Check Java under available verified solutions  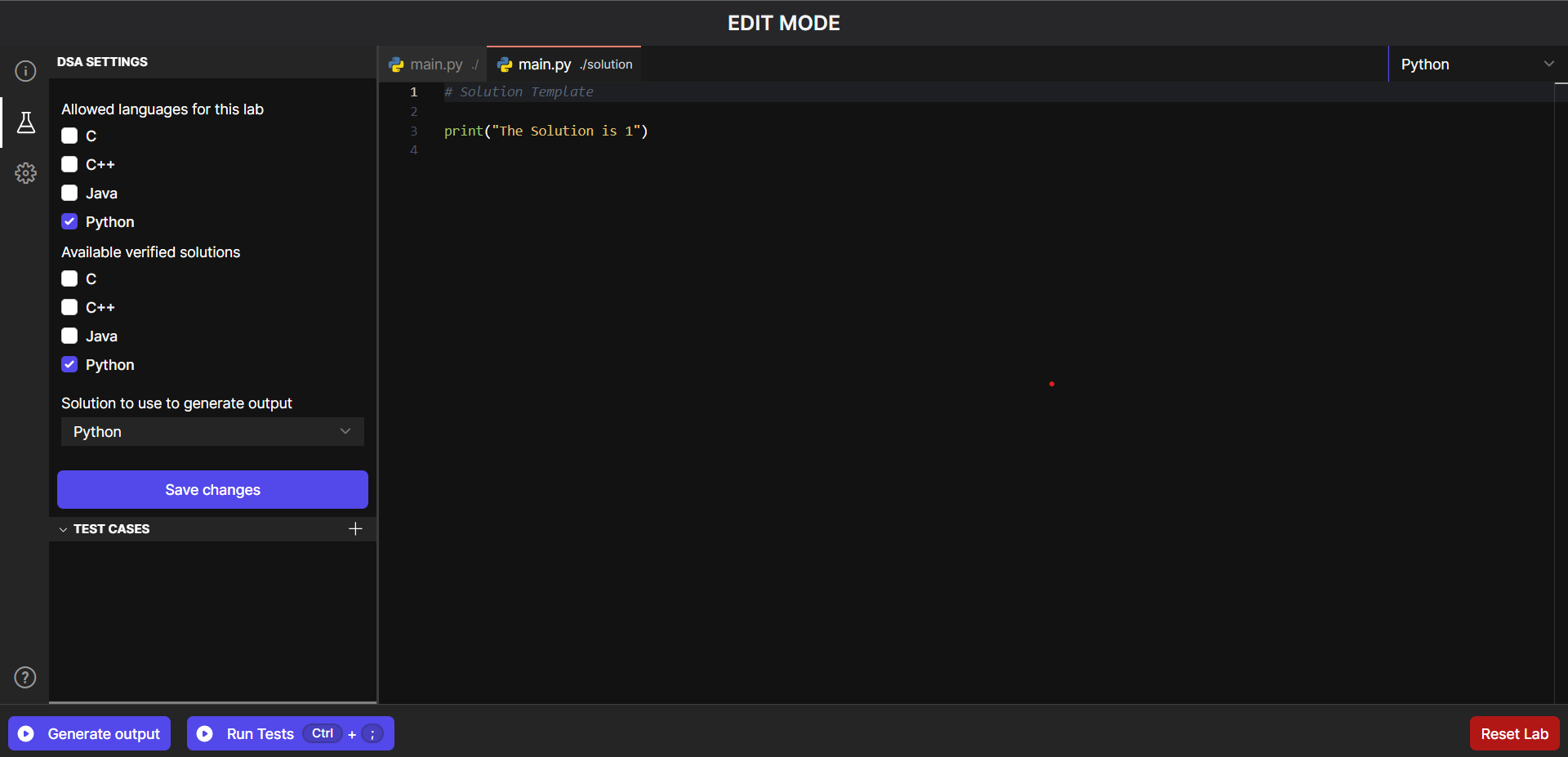[x=69, y=336]
